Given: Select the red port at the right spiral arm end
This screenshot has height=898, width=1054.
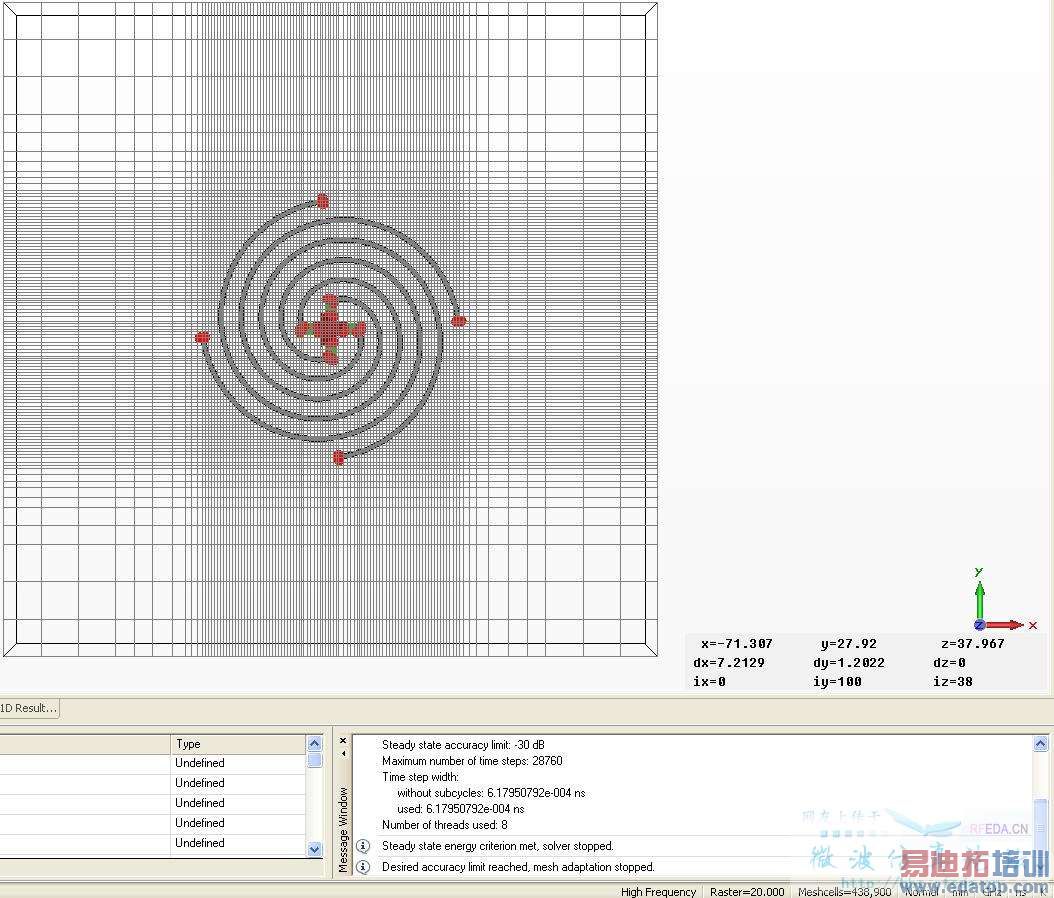Looking at the screenshot, I should 458,321.
